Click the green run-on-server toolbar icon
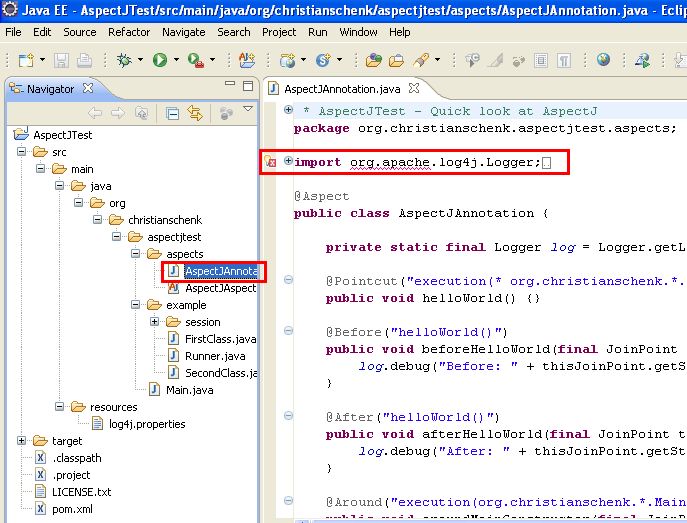Screen dimensions: 687x523 tap(643, 60)
